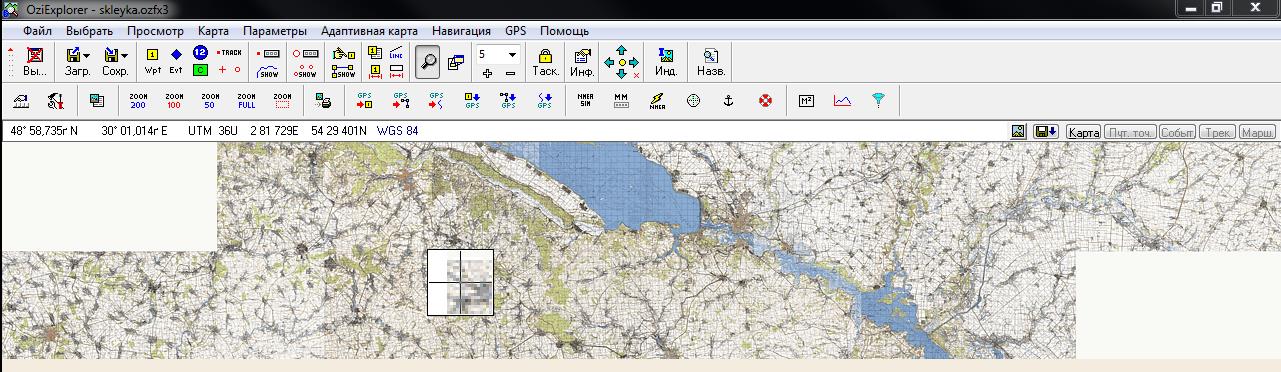Open the track profile graph icon

coord(842,100)
